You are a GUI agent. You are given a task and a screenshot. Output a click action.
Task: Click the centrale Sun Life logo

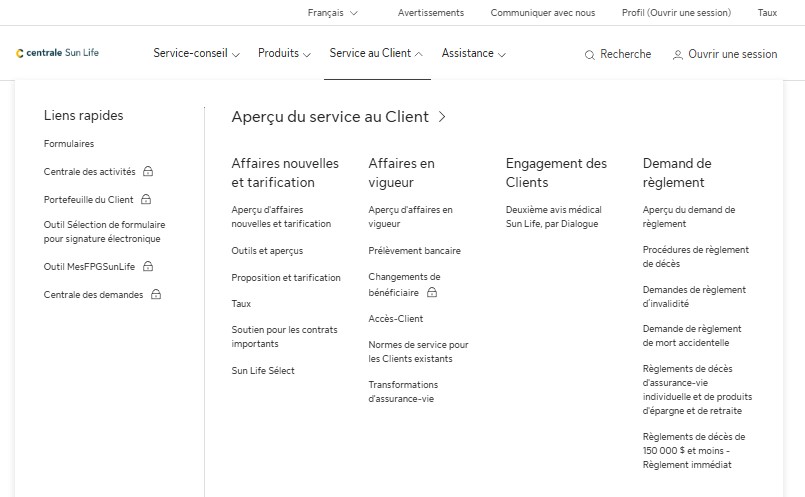pyautogui.click(x=57, y=53)
